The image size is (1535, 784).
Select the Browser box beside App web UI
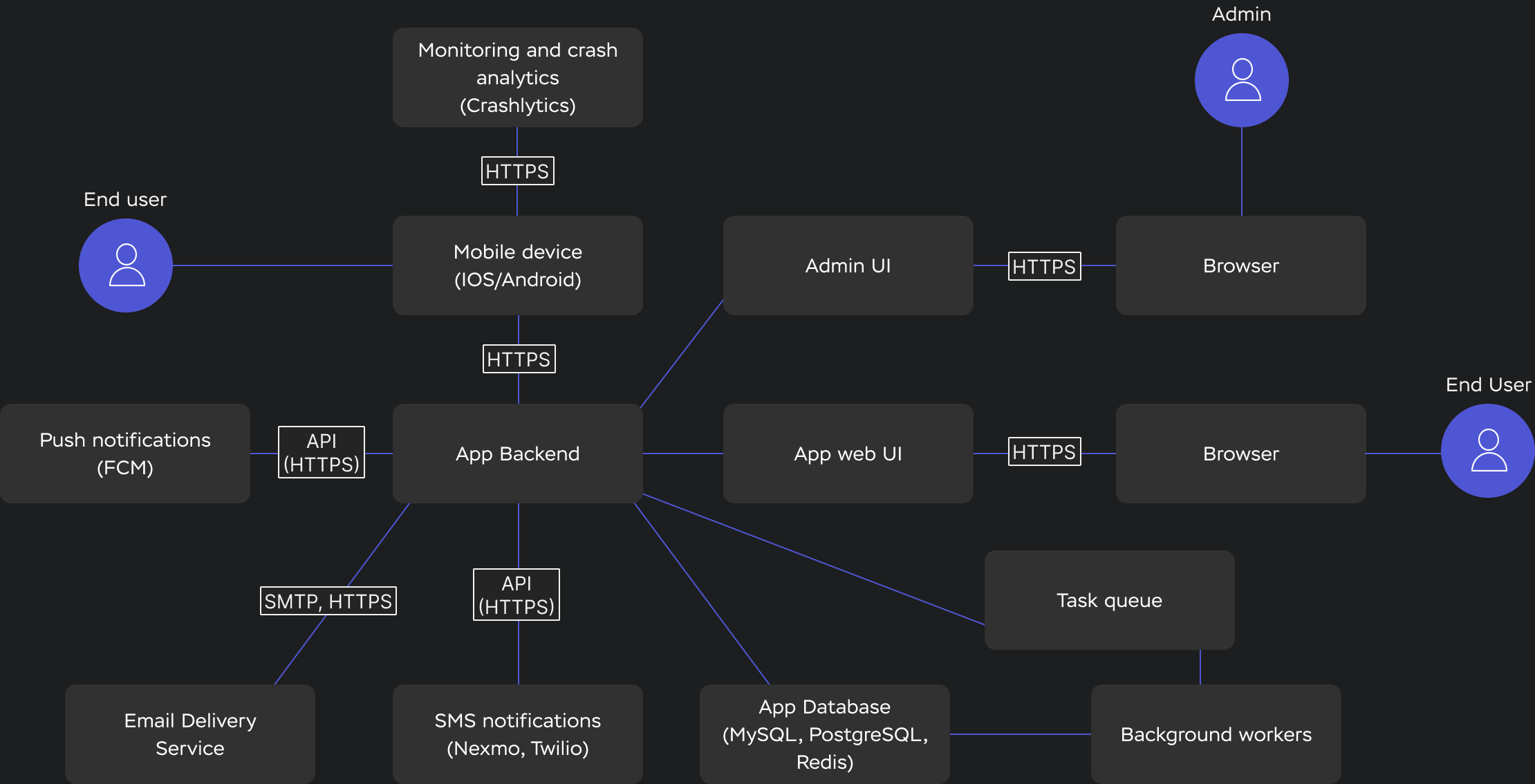point(1240,454)
